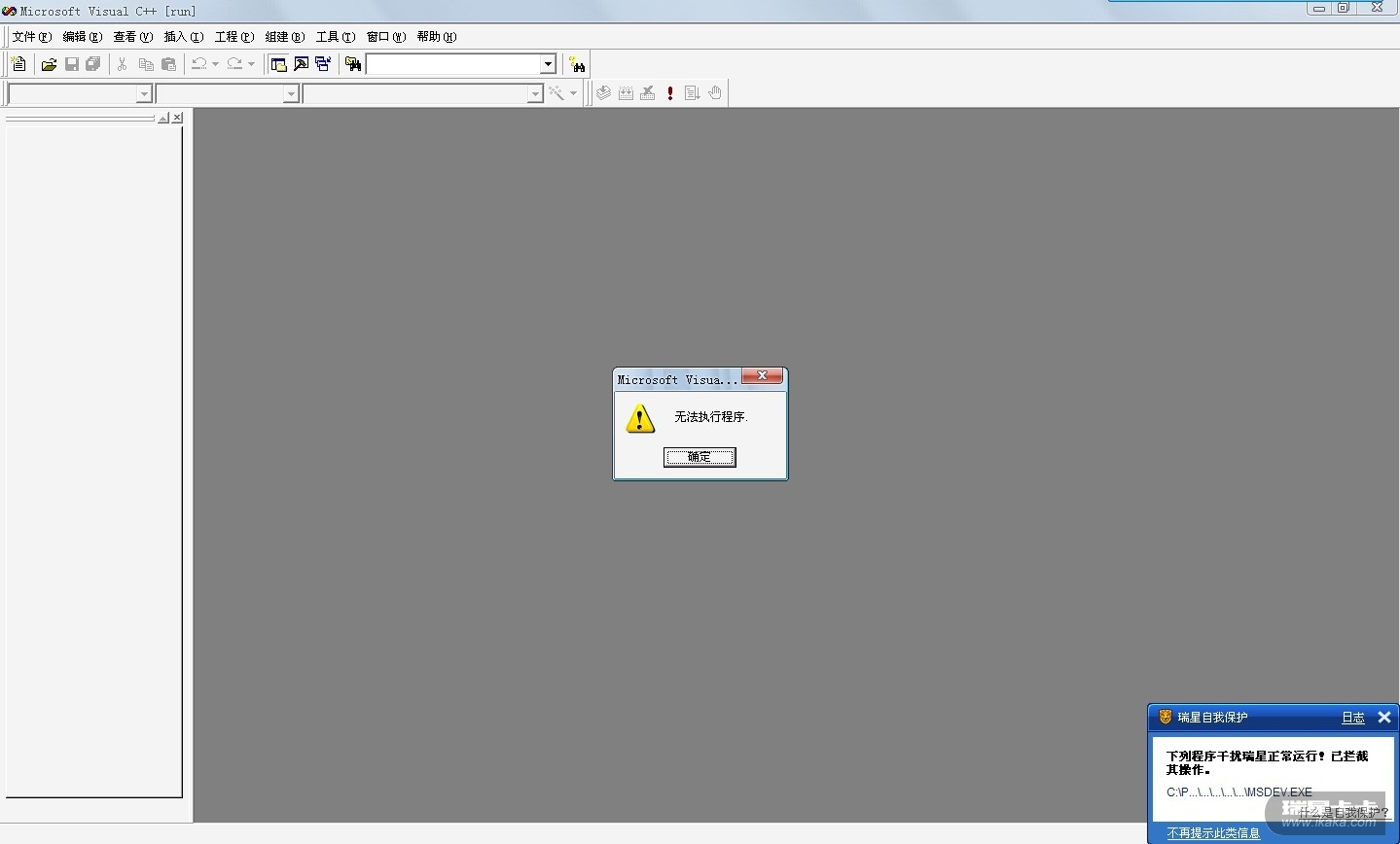Click the Build icon in build toolbar

coord(626,93)
